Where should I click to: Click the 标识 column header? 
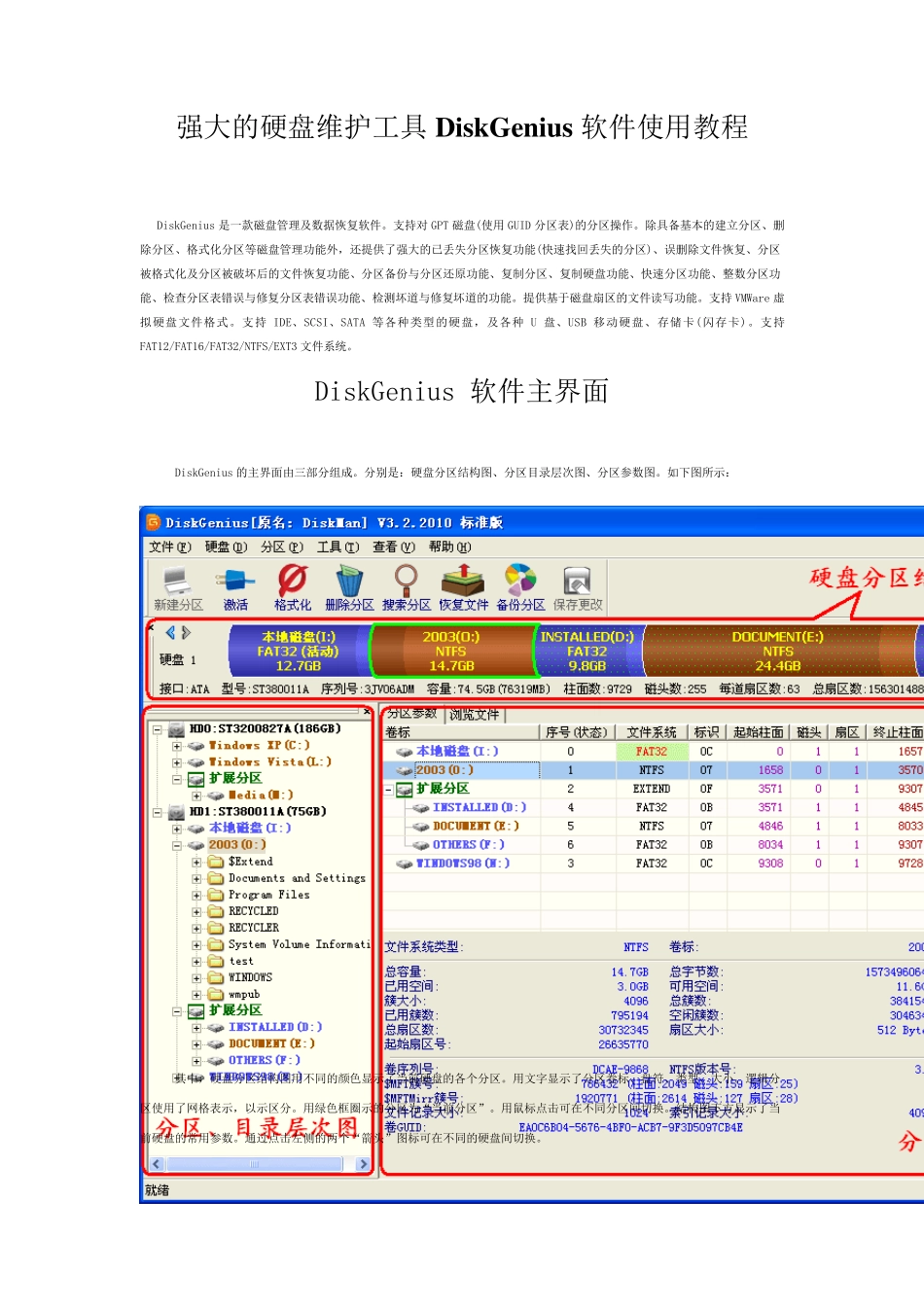(x=707, y=732)
